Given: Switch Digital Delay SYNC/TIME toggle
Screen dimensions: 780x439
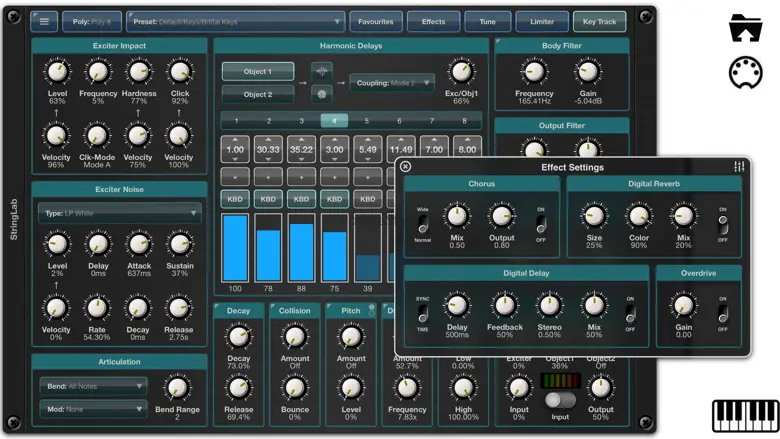Looking at the screenshot, I should click(x=422, y=313).
